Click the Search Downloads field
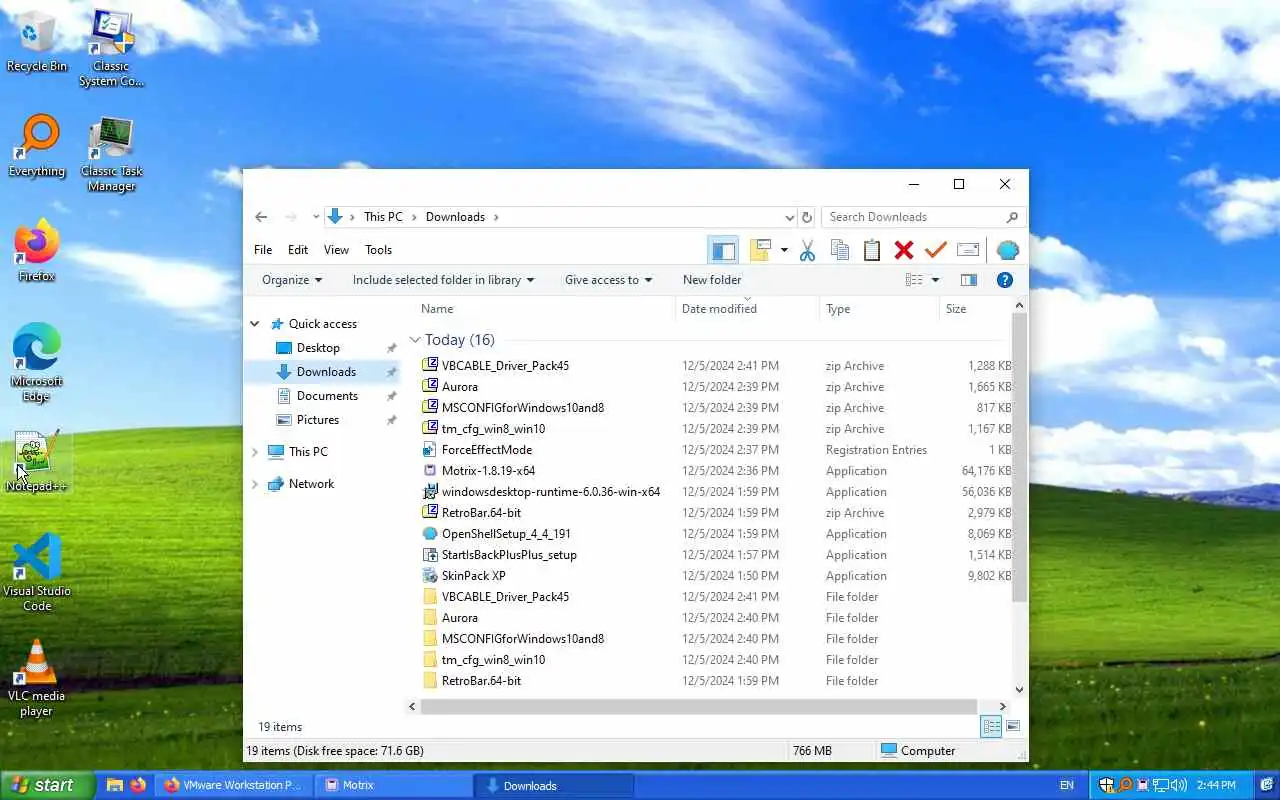This screenshot has height=800, width=1280. (922, 217)
